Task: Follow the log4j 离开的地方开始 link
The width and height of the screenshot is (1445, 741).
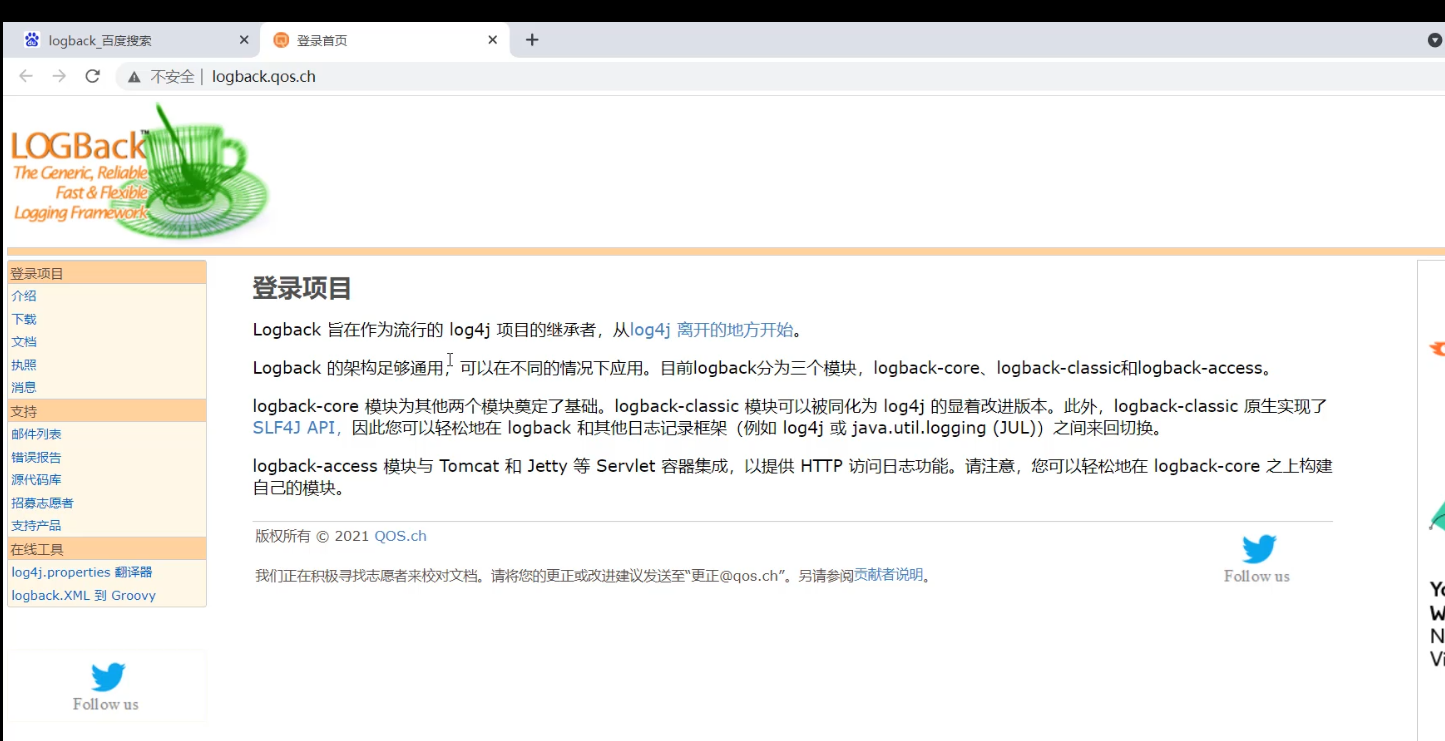Action: click(x=711, y=330)
